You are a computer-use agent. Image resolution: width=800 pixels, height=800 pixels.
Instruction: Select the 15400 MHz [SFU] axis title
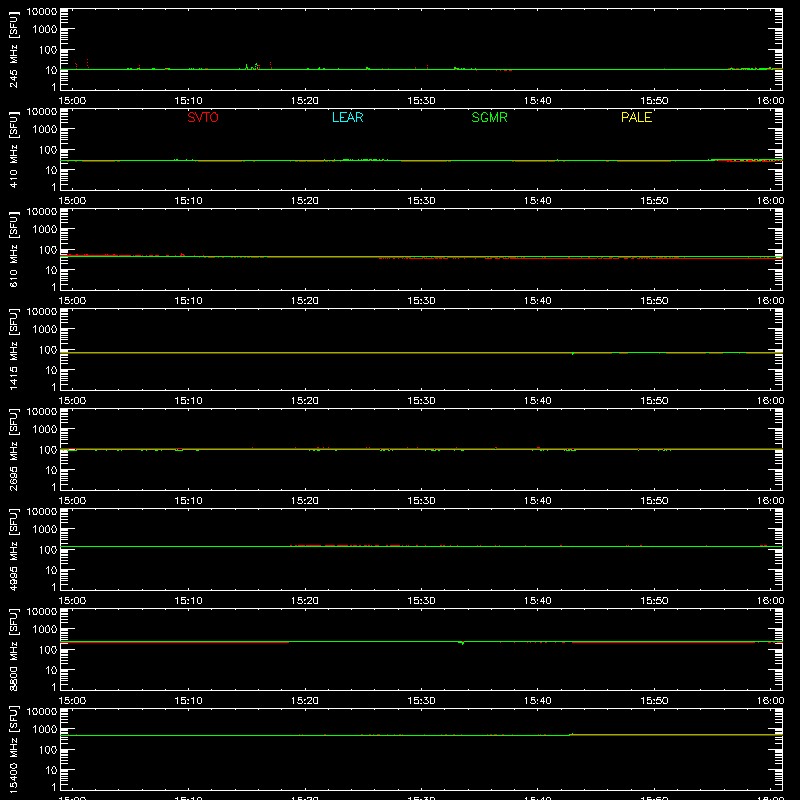click(13, 749)
